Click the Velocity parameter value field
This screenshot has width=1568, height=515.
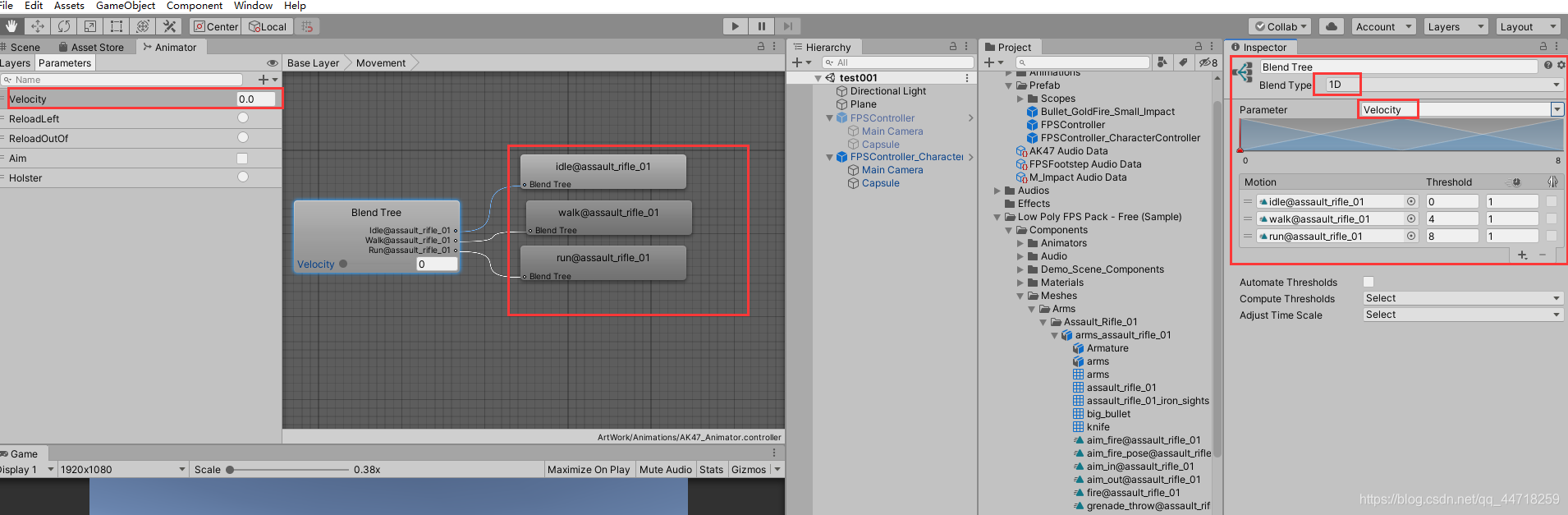(256, 99)
